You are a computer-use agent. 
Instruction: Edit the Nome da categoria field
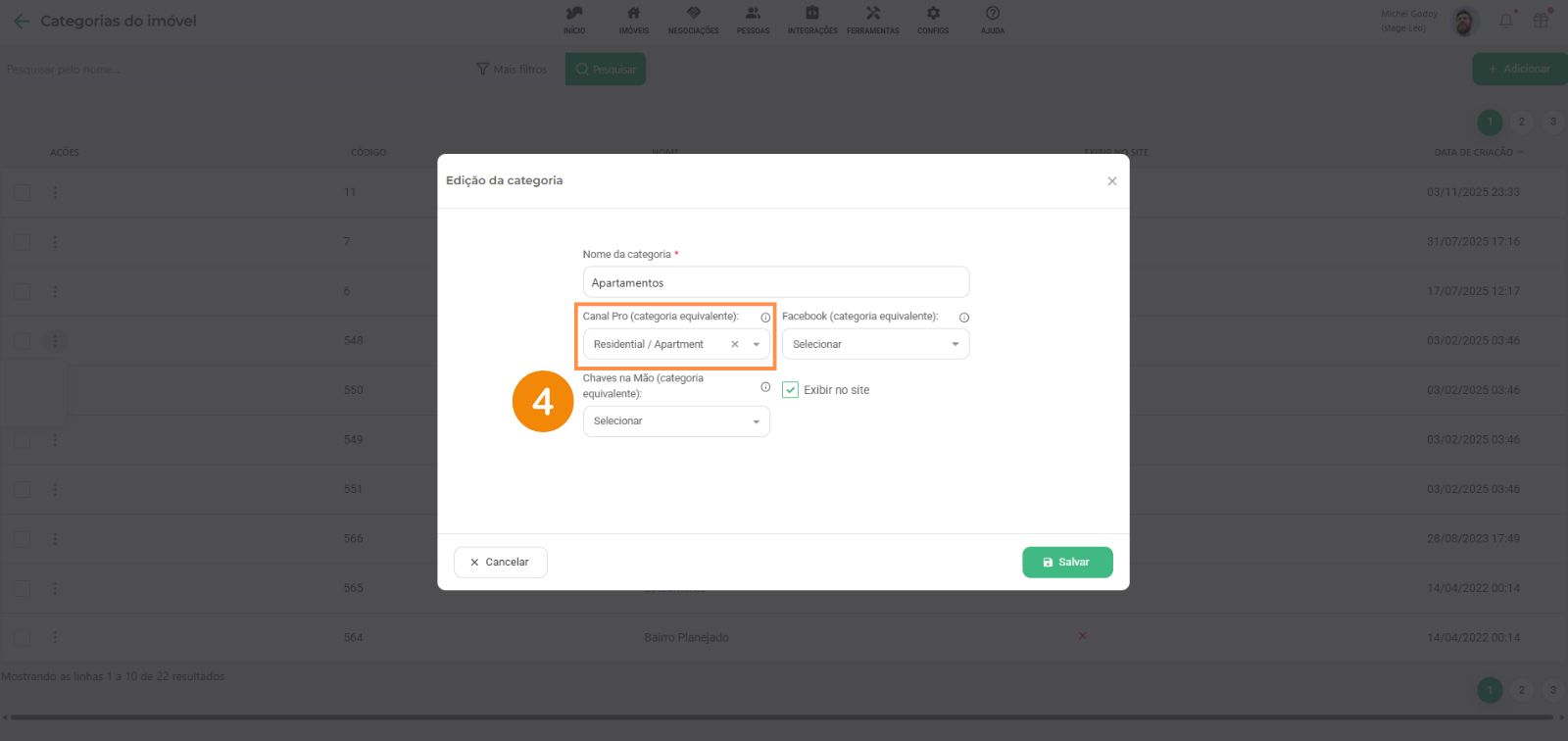[x=775, y=282]
